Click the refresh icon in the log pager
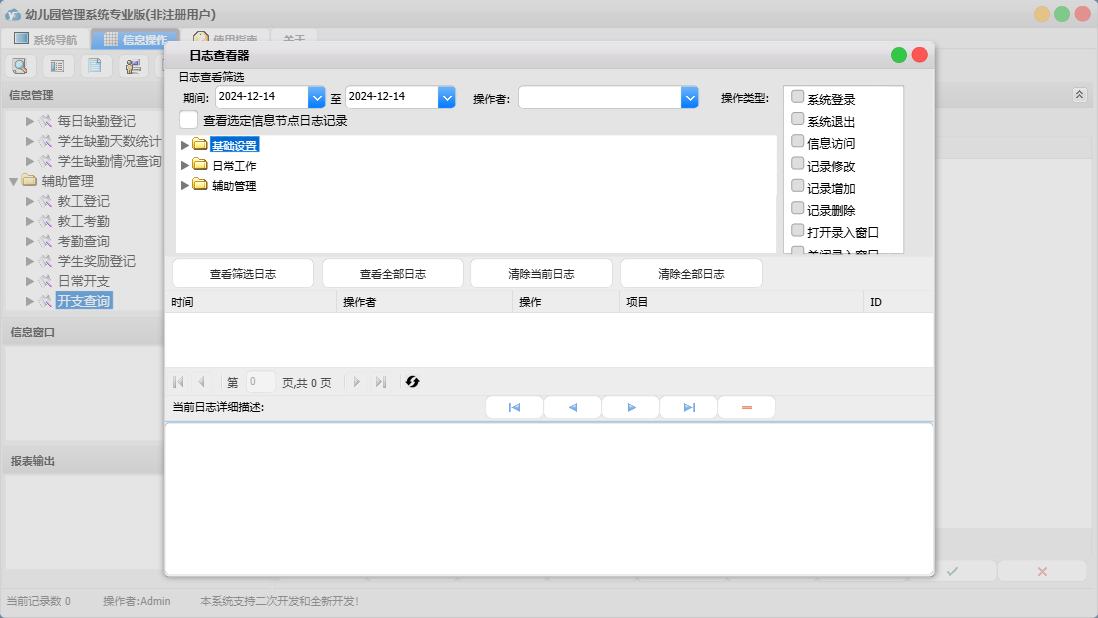This screenshot has height=618, width=1098. pyautogui.click(x=412, y=382)
